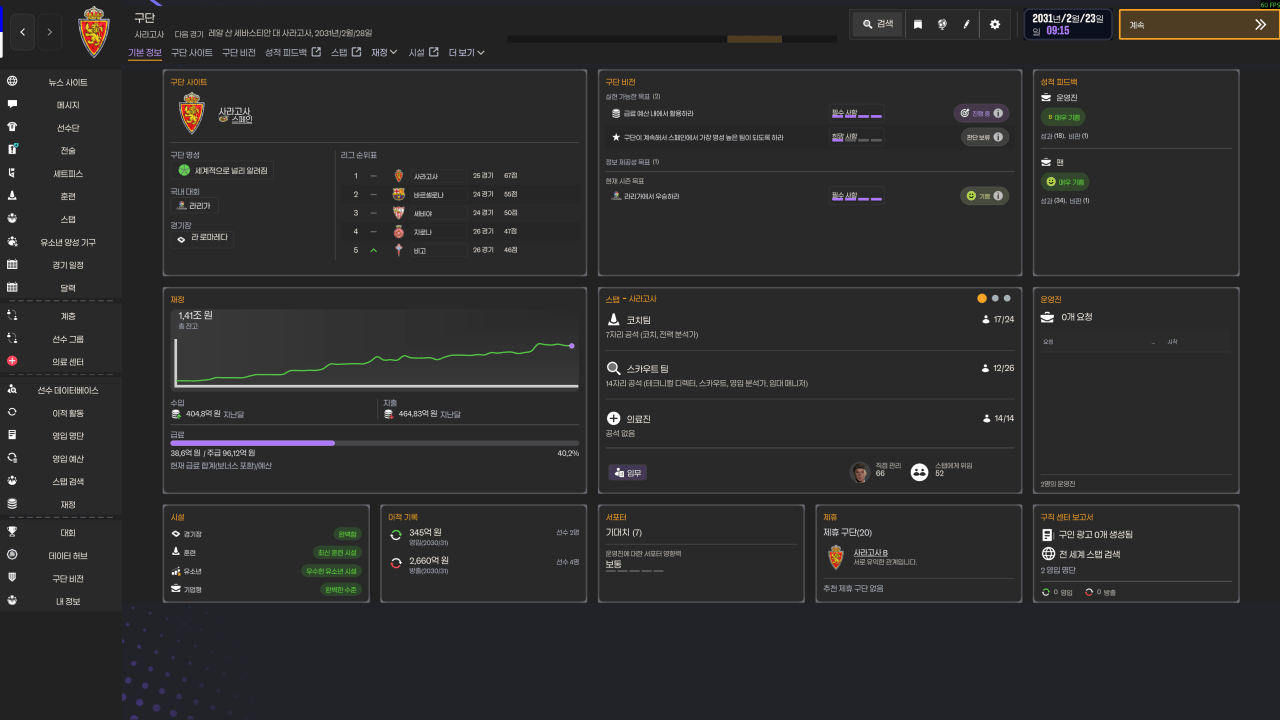
Task: Switch to the 구단 비전 tab
Action: [x=239, y=52]
